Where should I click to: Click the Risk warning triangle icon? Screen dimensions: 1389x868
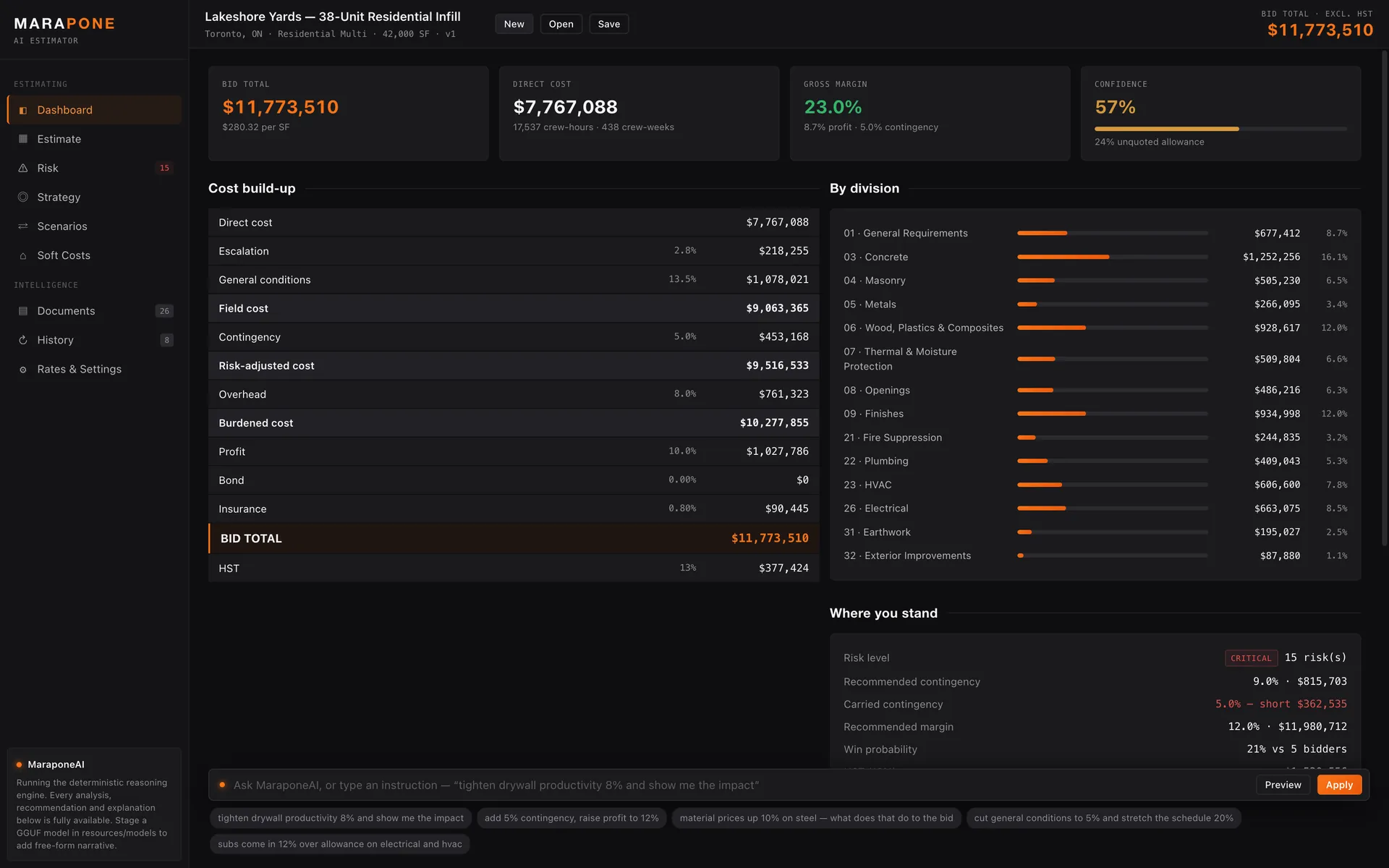[23, 168]
